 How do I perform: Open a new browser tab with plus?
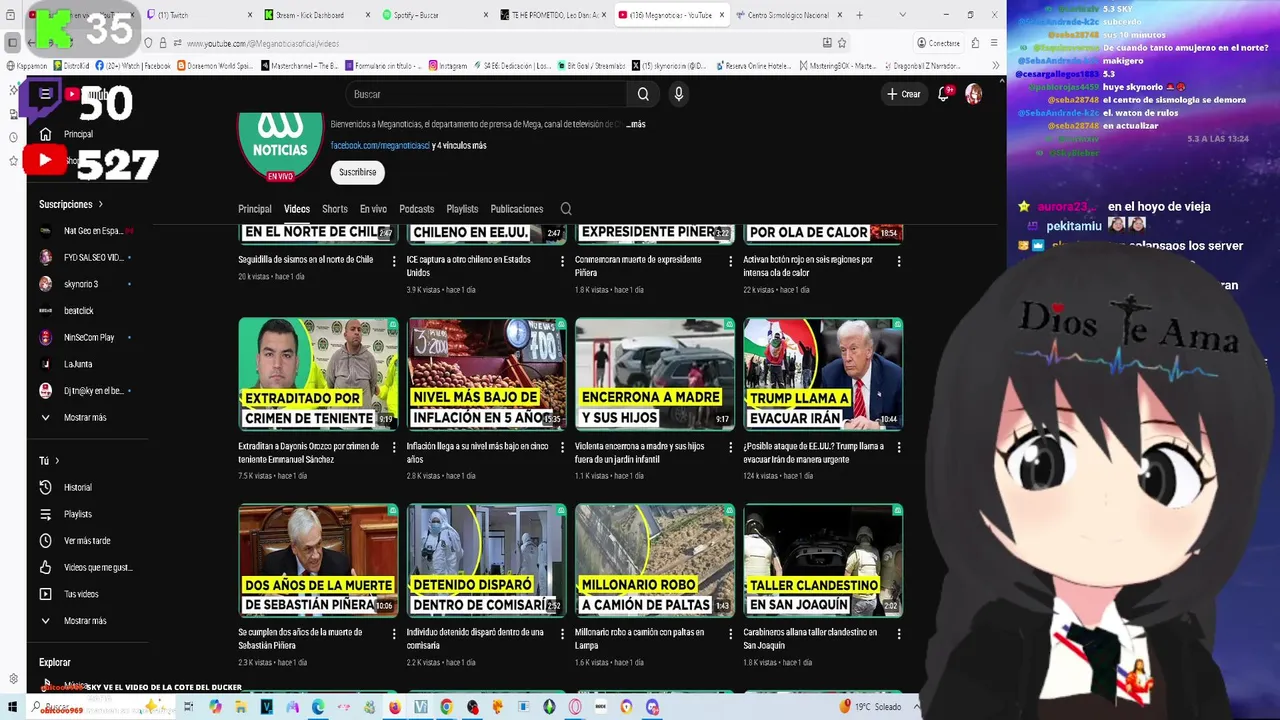coord(859,15)
